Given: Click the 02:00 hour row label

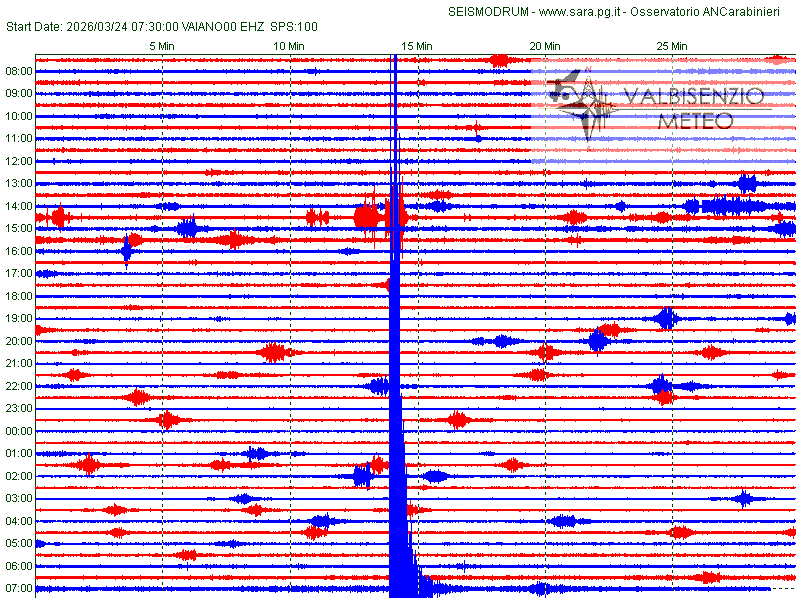Looking at the screenshot, I should 19,476.
